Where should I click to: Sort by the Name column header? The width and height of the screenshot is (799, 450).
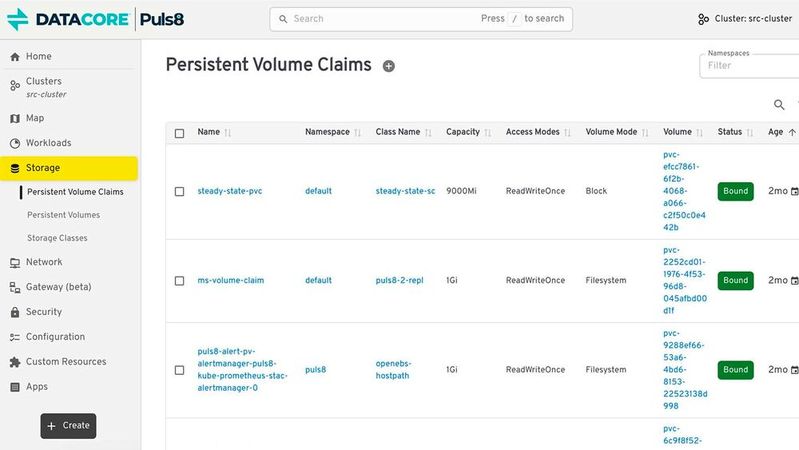[x=209, y=132]
